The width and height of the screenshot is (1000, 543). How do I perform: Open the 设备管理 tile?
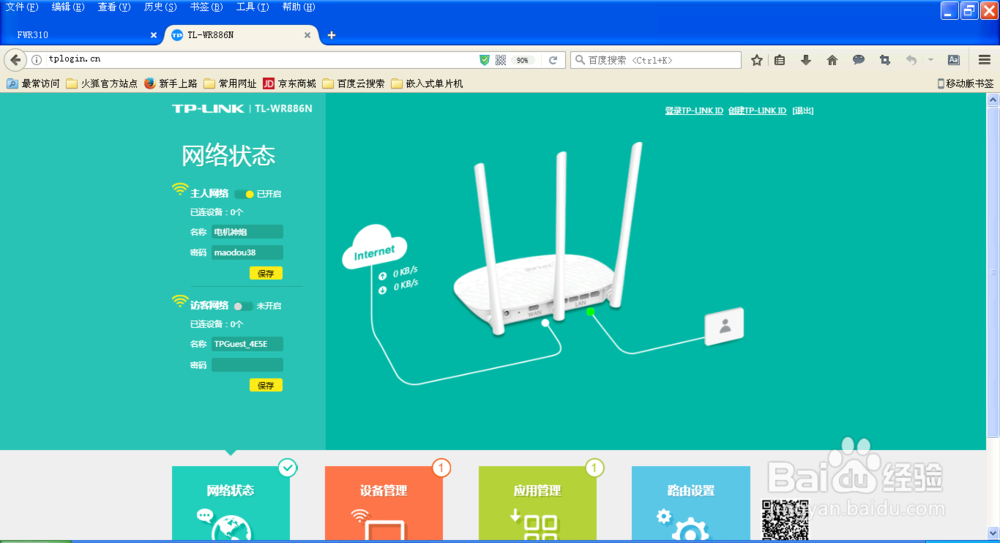click(x=384, y=503)
